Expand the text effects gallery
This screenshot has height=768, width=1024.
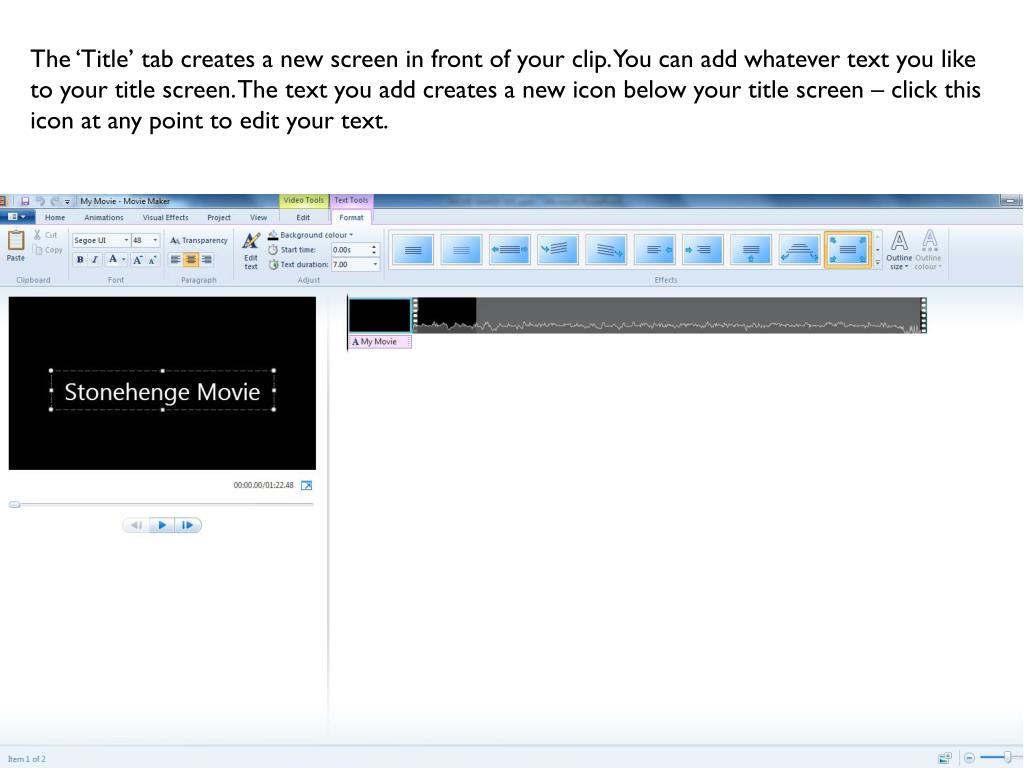tap(878, 262)
